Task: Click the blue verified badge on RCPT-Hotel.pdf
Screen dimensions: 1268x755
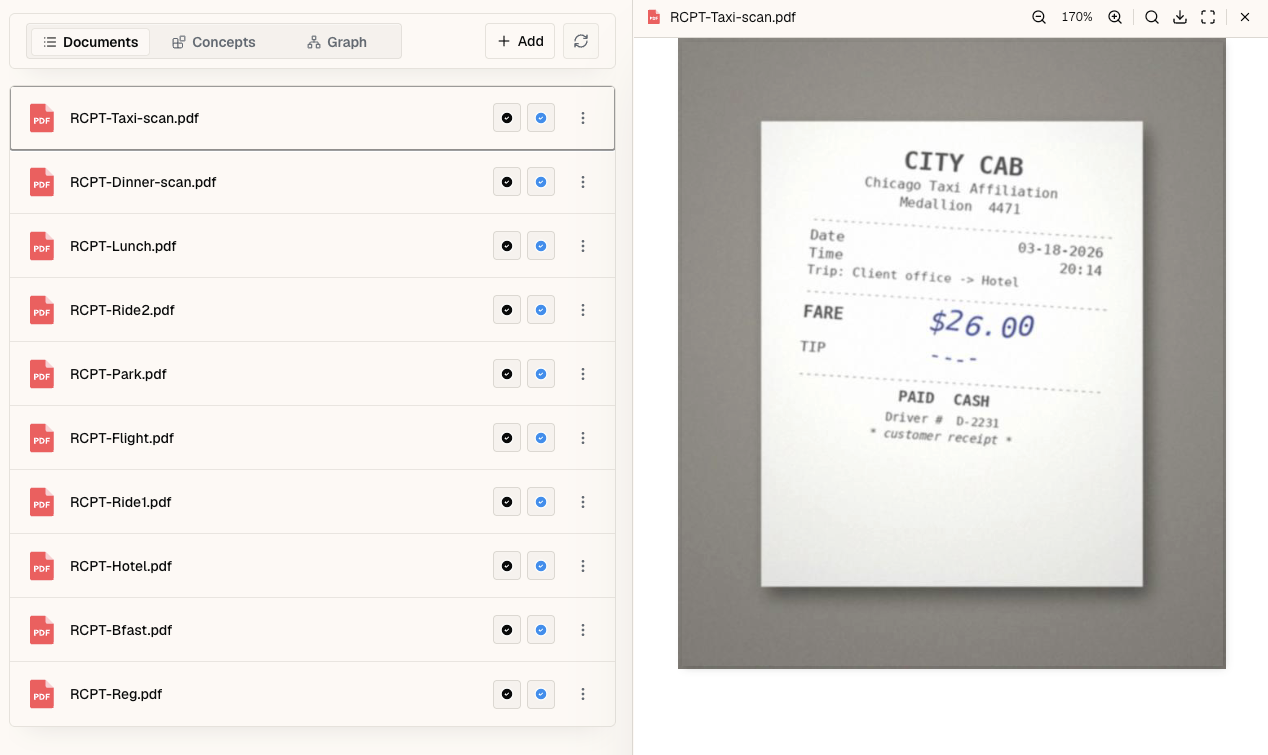Action: 541,566
